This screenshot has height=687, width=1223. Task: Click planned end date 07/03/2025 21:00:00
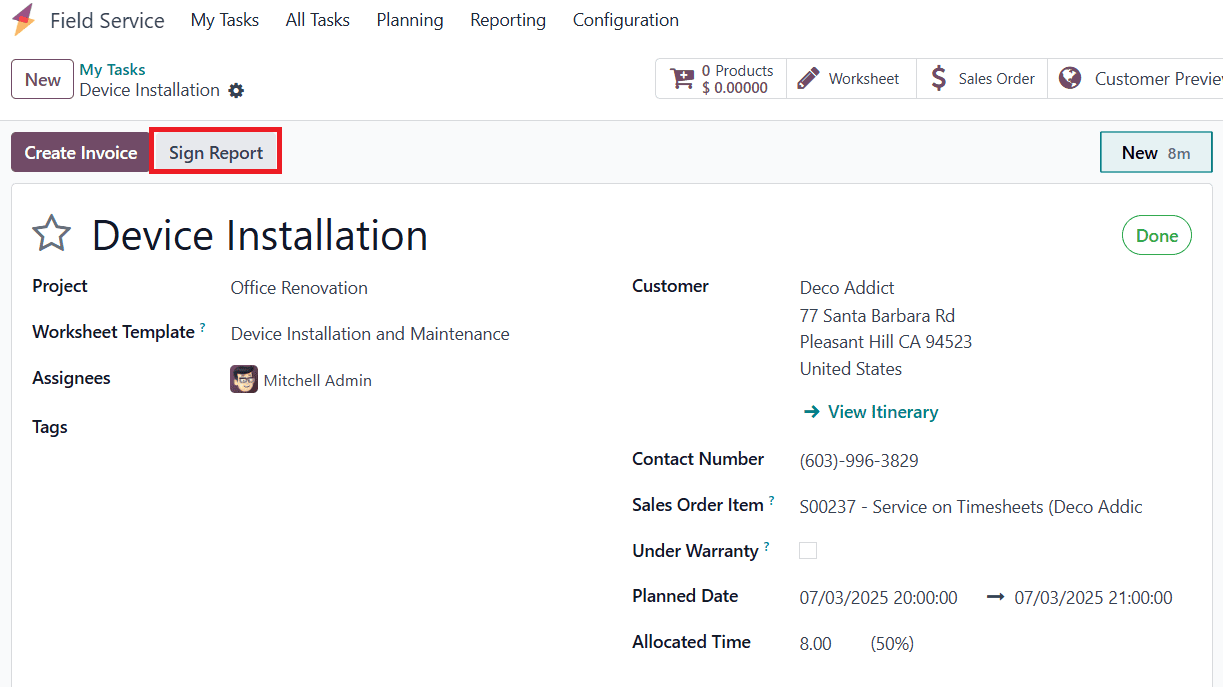(1093, 598)
